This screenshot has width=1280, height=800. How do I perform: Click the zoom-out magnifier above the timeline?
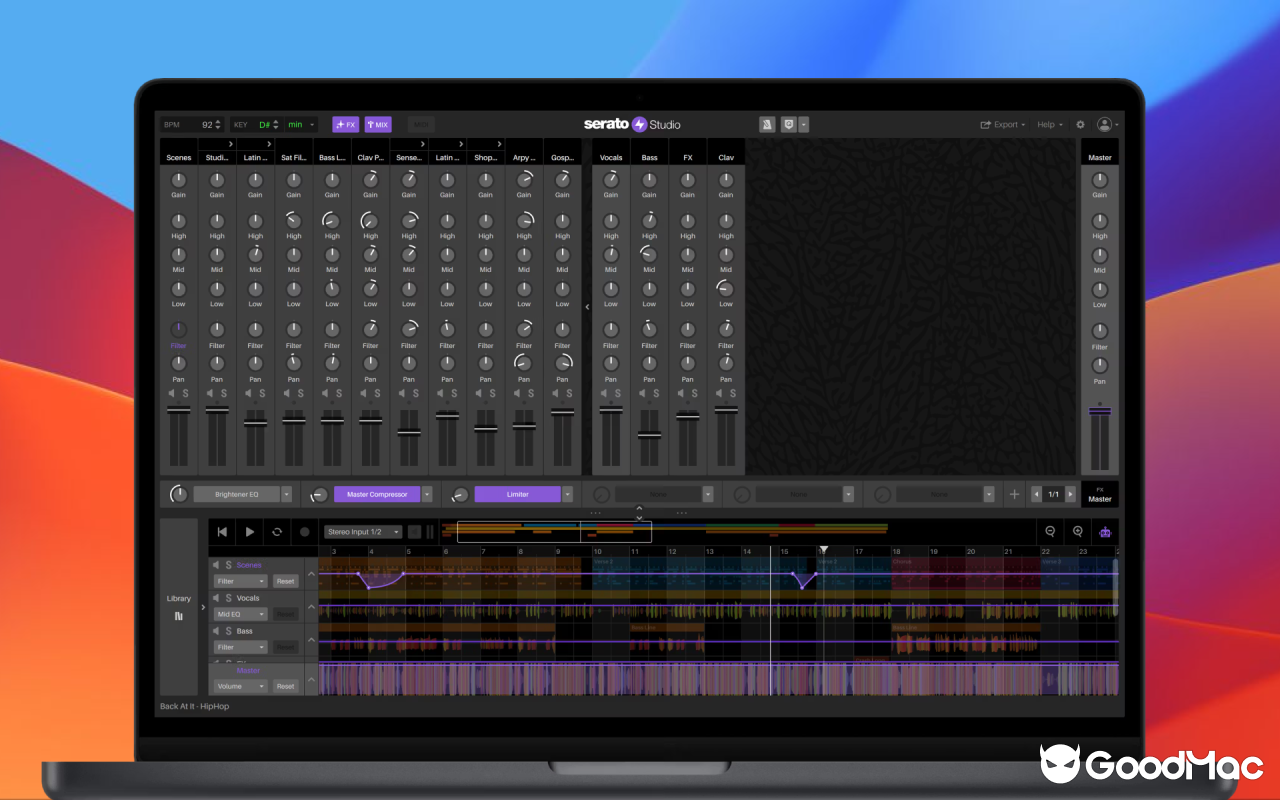1051,531
